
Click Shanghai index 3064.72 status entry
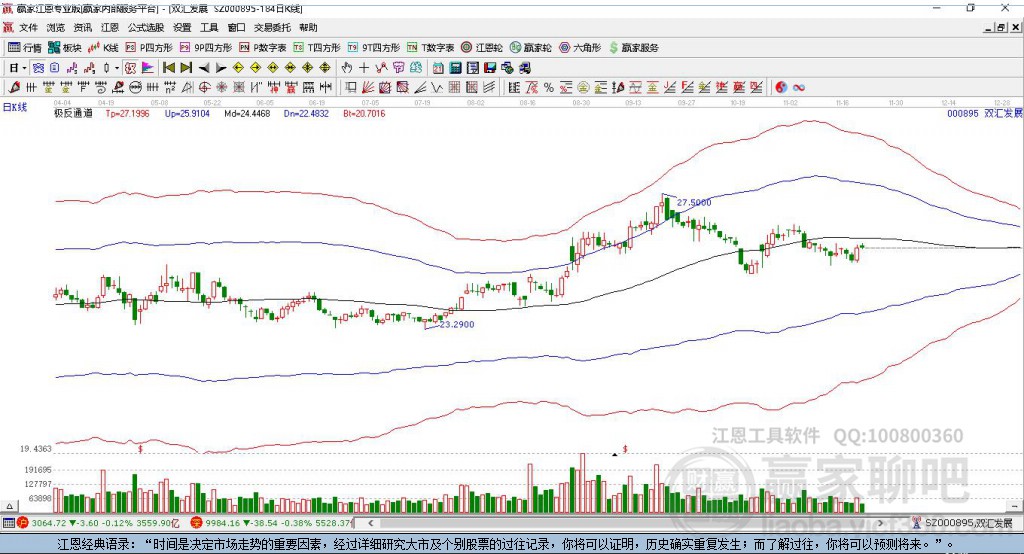coord(99,523)
